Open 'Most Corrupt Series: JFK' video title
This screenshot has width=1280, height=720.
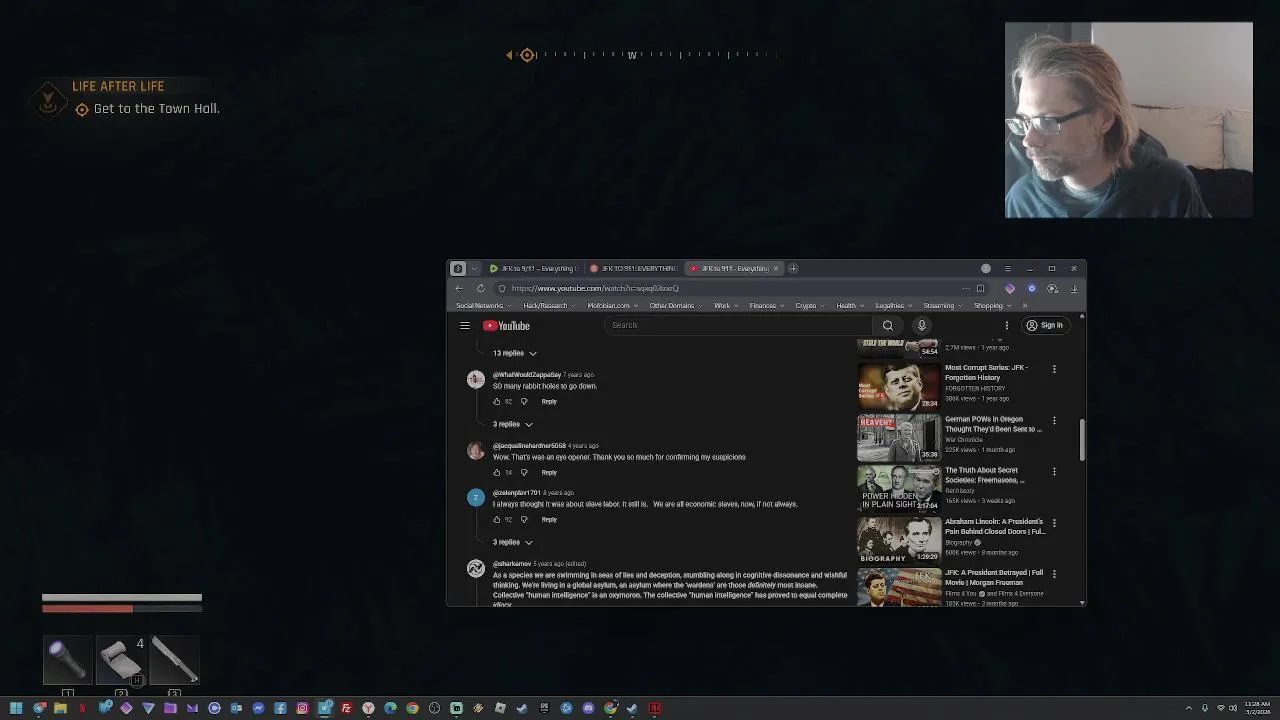pos(986,372)
